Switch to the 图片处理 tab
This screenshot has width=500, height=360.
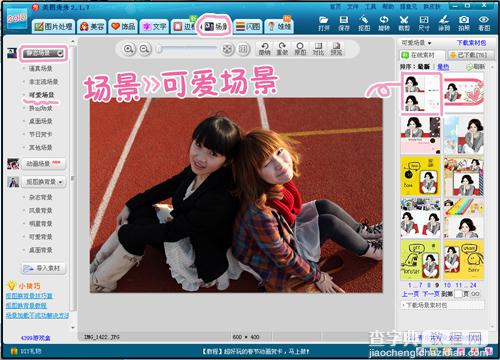tap(53, 26)
